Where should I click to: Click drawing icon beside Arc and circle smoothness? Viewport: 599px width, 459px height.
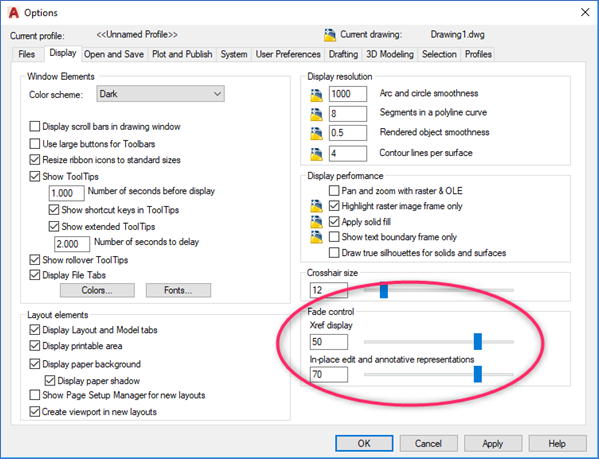coord(316,95)
